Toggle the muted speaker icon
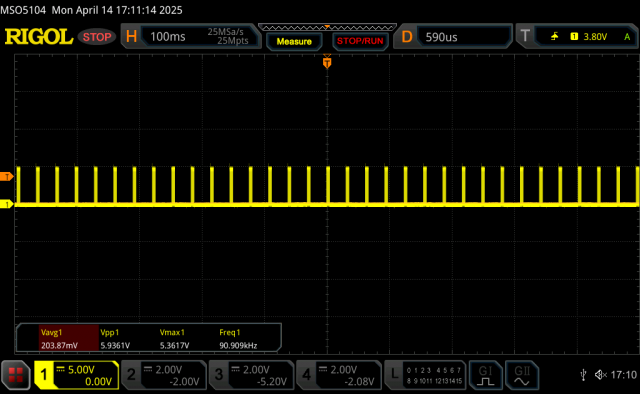The width and height of the screenshot is (640, 394). point(601,374)
